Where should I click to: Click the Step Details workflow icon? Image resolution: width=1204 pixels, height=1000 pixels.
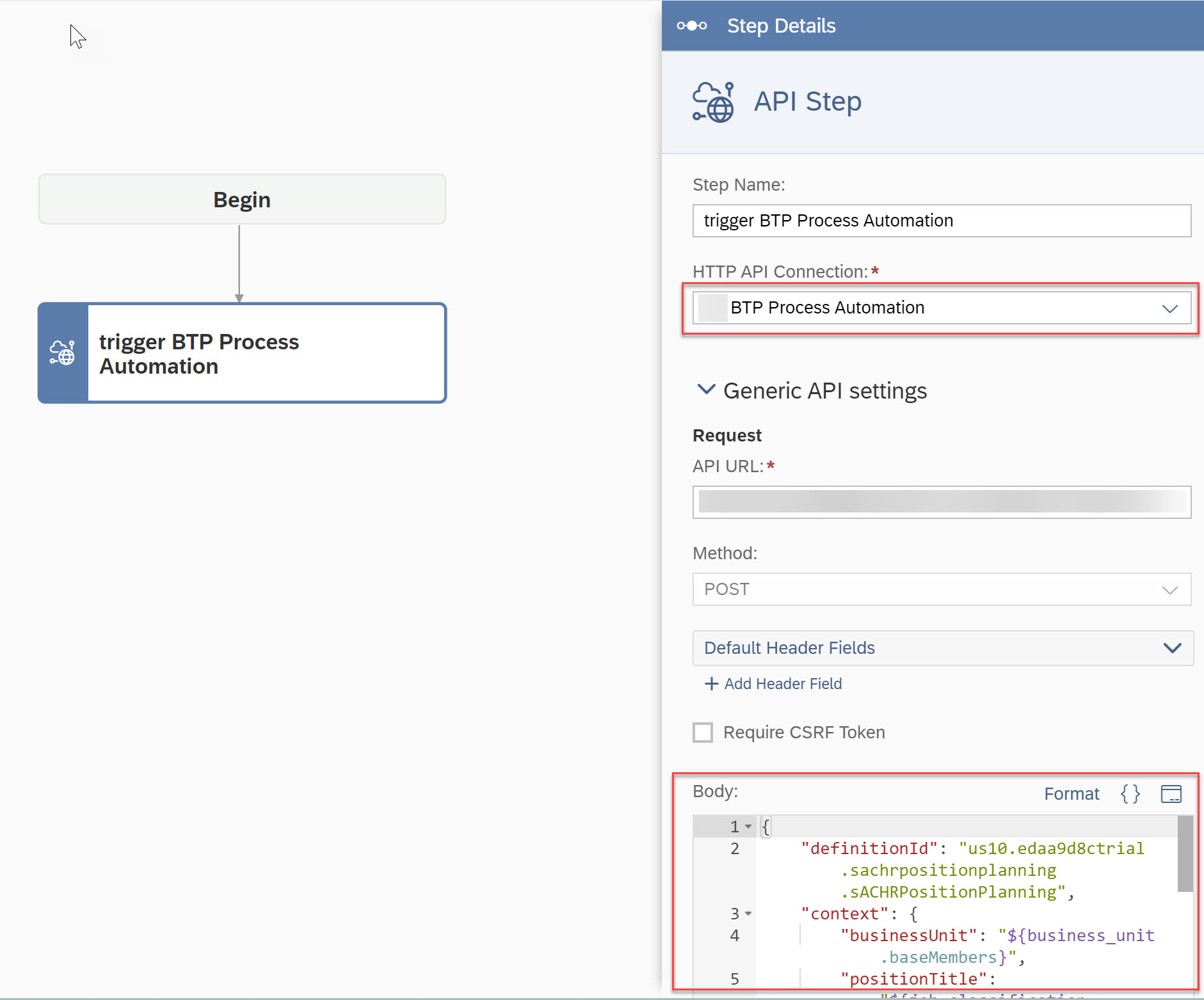coord(692,26)
